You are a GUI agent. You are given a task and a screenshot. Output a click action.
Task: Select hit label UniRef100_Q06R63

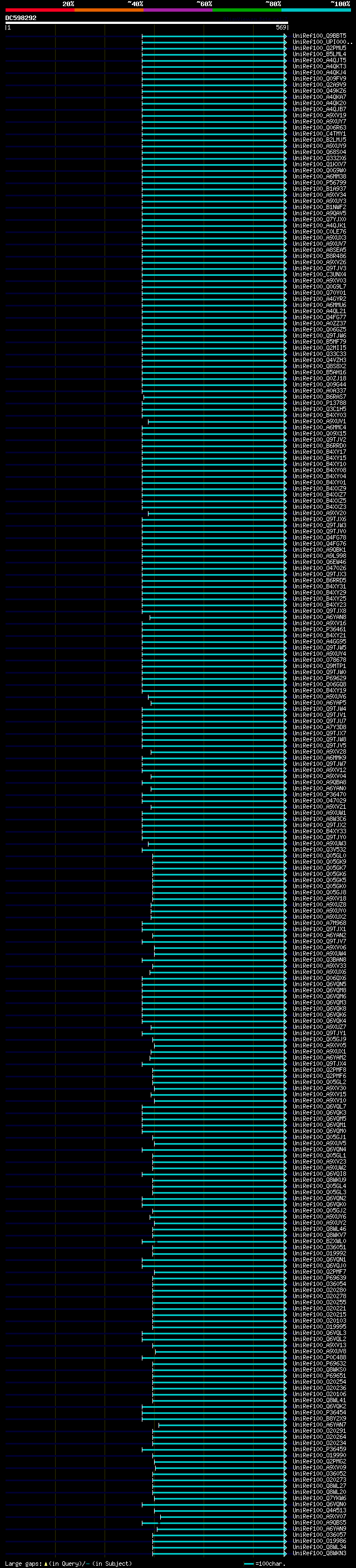click(x=319, y=128)
